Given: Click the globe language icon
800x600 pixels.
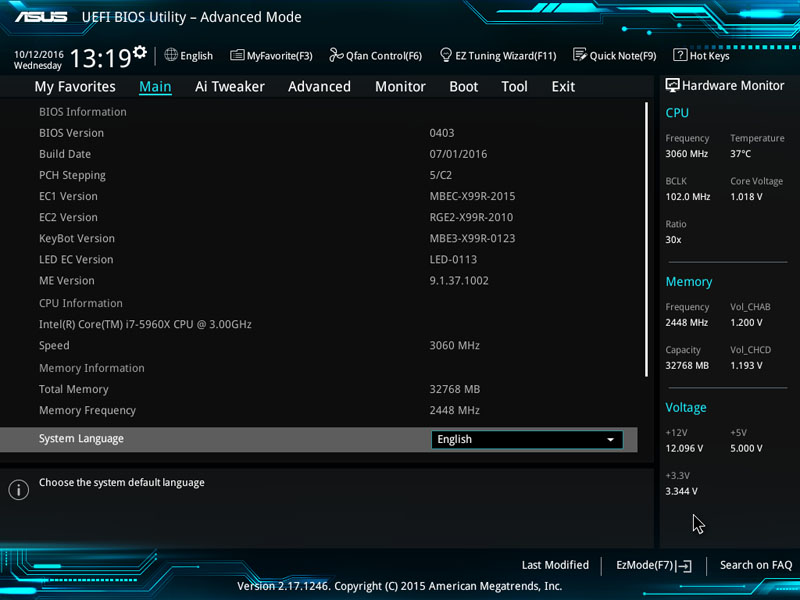Looking at the screenshot, I should coord(171,56).
